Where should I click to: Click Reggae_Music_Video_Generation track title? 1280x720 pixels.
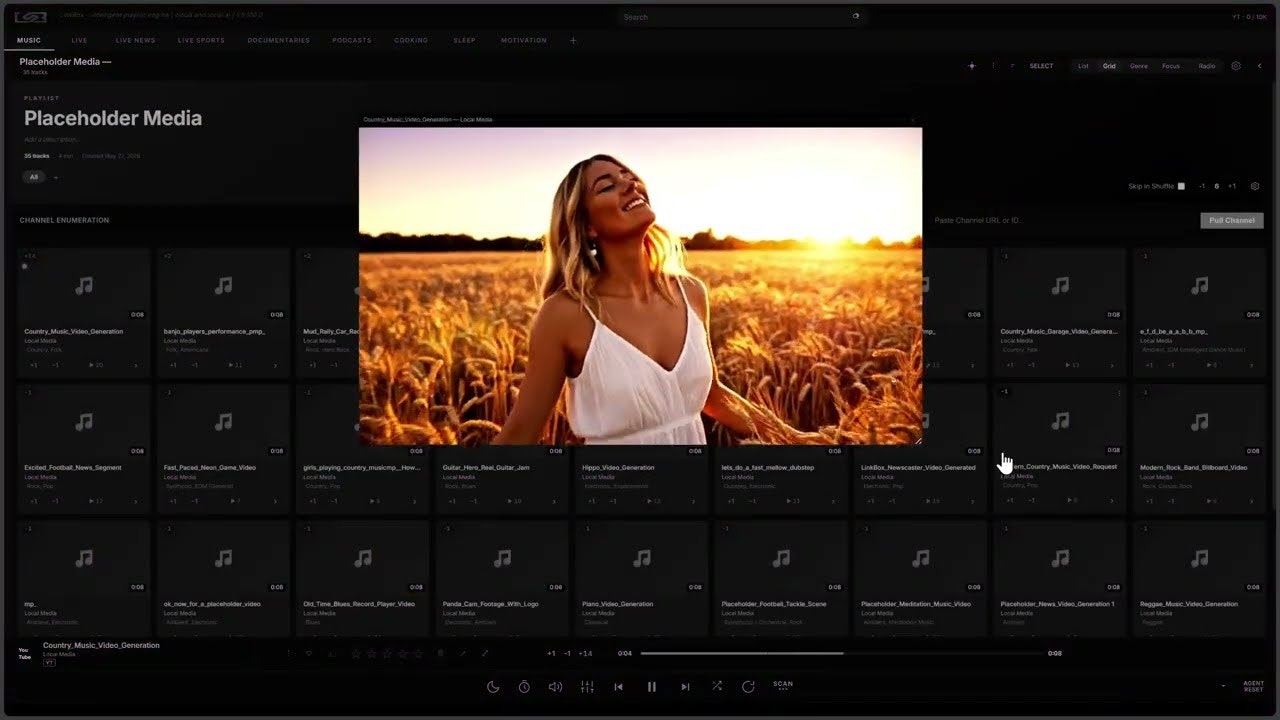point(1189,604)
